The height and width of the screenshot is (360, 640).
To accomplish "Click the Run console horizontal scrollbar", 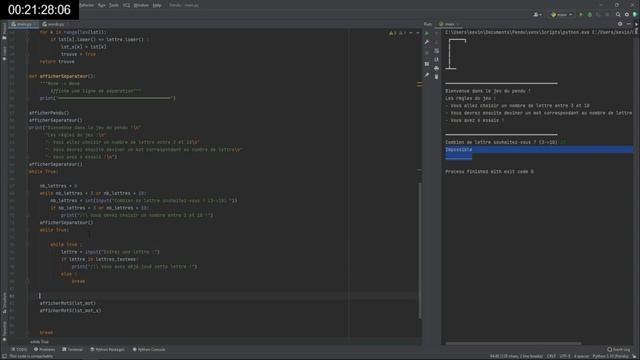I will (x=513, y=343).
